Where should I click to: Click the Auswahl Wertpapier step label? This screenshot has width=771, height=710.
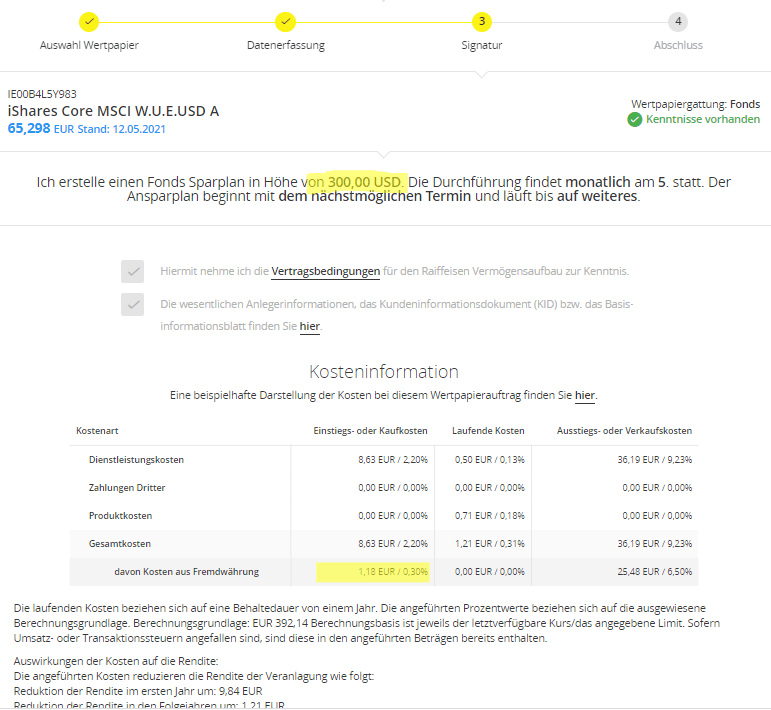[x=89, y=45]
